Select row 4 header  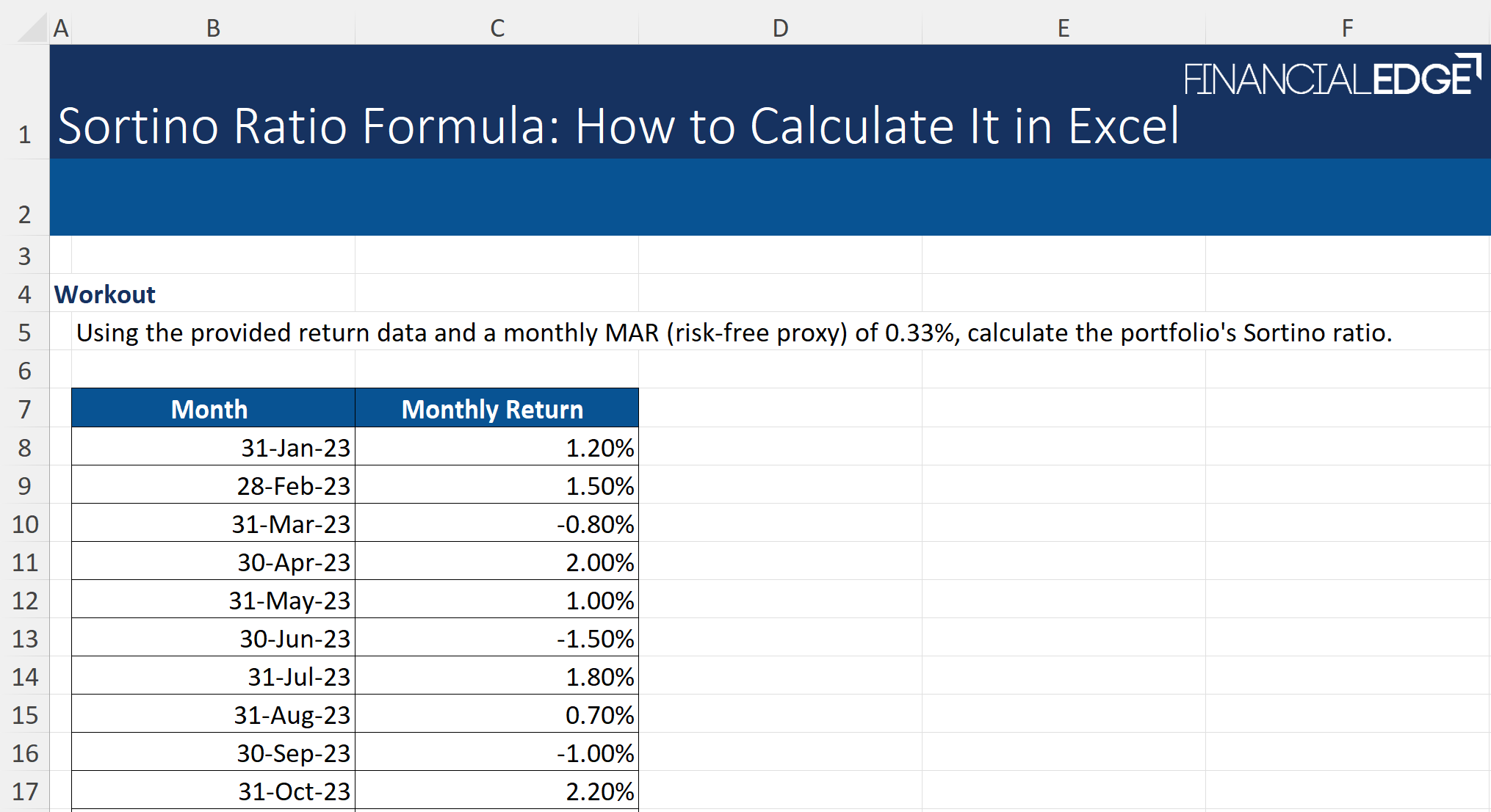pos(25,294)
